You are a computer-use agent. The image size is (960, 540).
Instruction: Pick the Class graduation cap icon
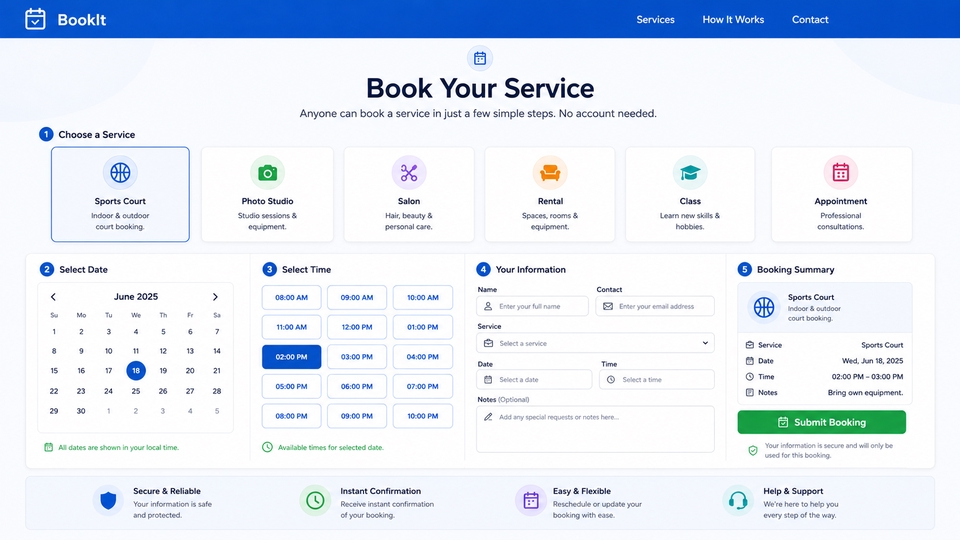pyautogui.click(x=690, y=173)
